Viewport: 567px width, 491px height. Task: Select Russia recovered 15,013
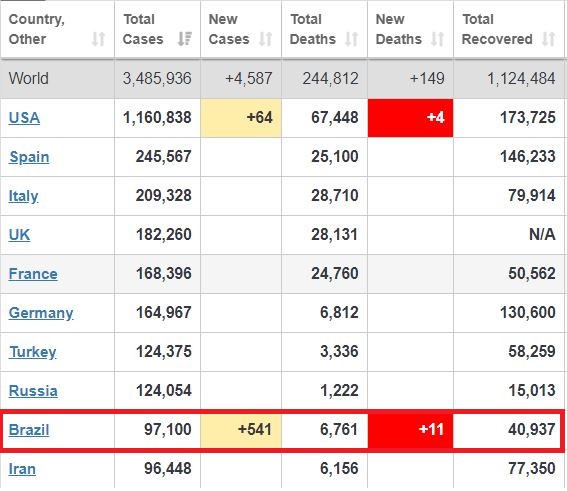pos(532,391)
